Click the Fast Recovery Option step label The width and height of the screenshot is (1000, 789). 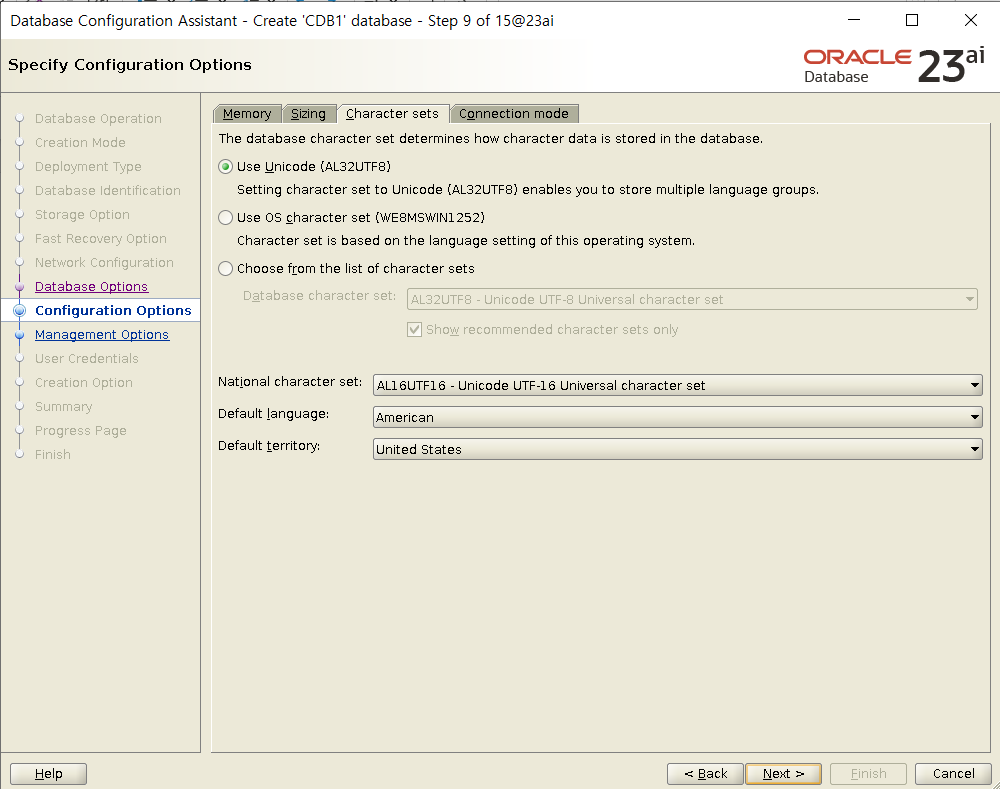[101, 239]
